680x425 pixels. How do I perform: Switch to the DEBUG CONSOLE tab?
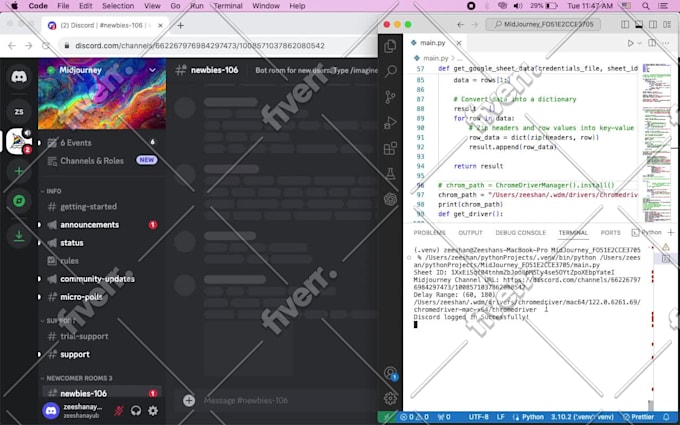[520, 233]
